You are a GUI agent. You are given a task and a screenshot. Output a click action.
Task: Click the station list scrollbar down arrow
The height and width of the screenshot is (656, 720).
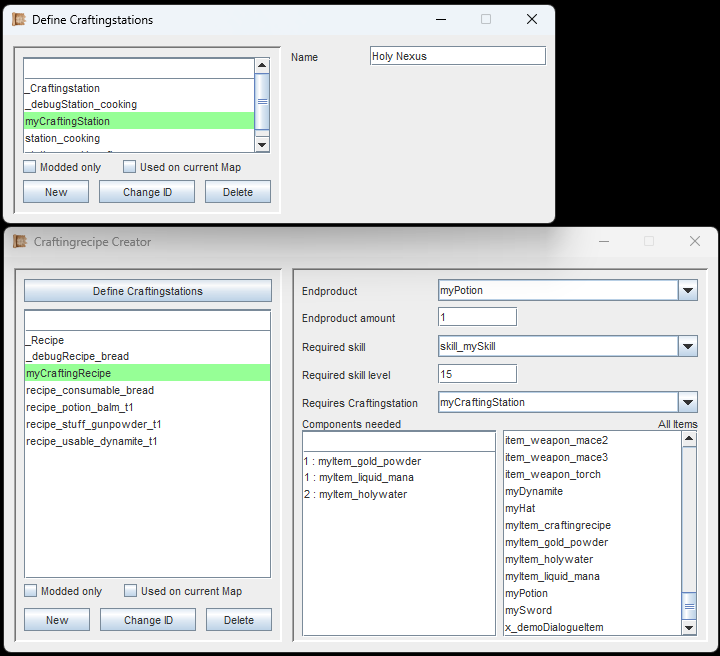262,145
